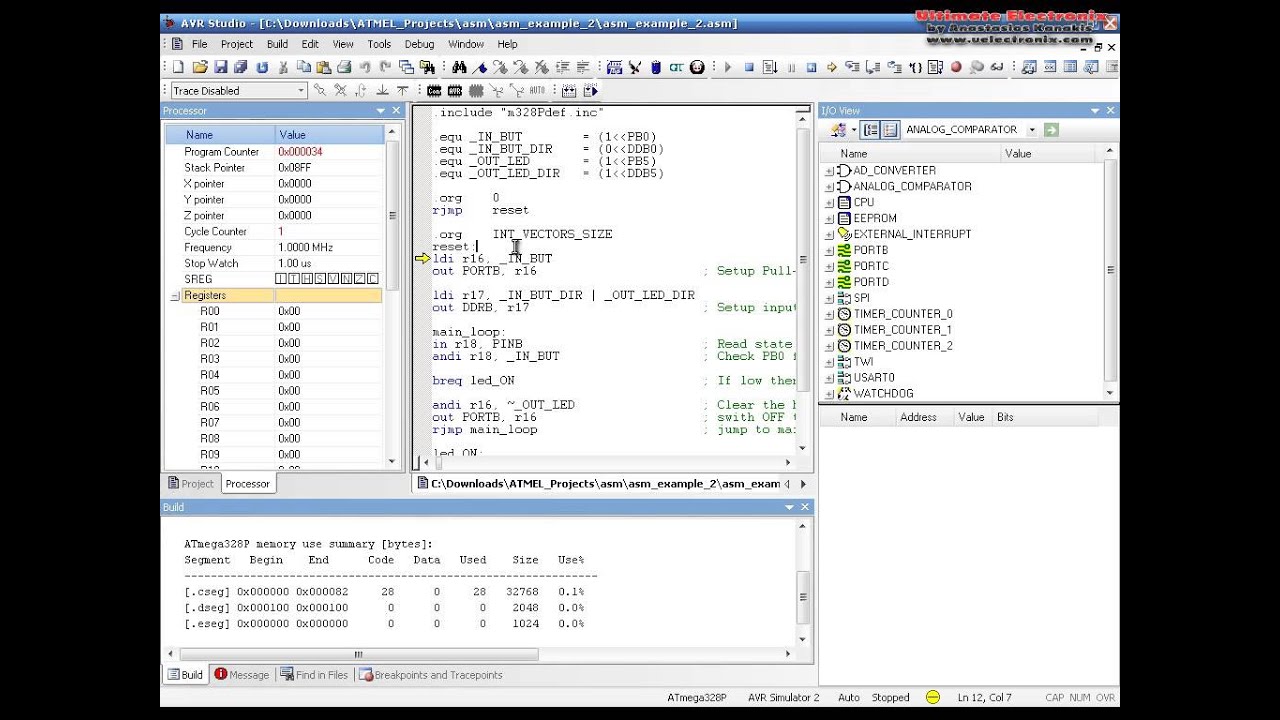Image resolution: width=1280 pixels, height=720 pixels.
Task: Open the Trace Disabled dropdown
Action: (x=300, y=90)
